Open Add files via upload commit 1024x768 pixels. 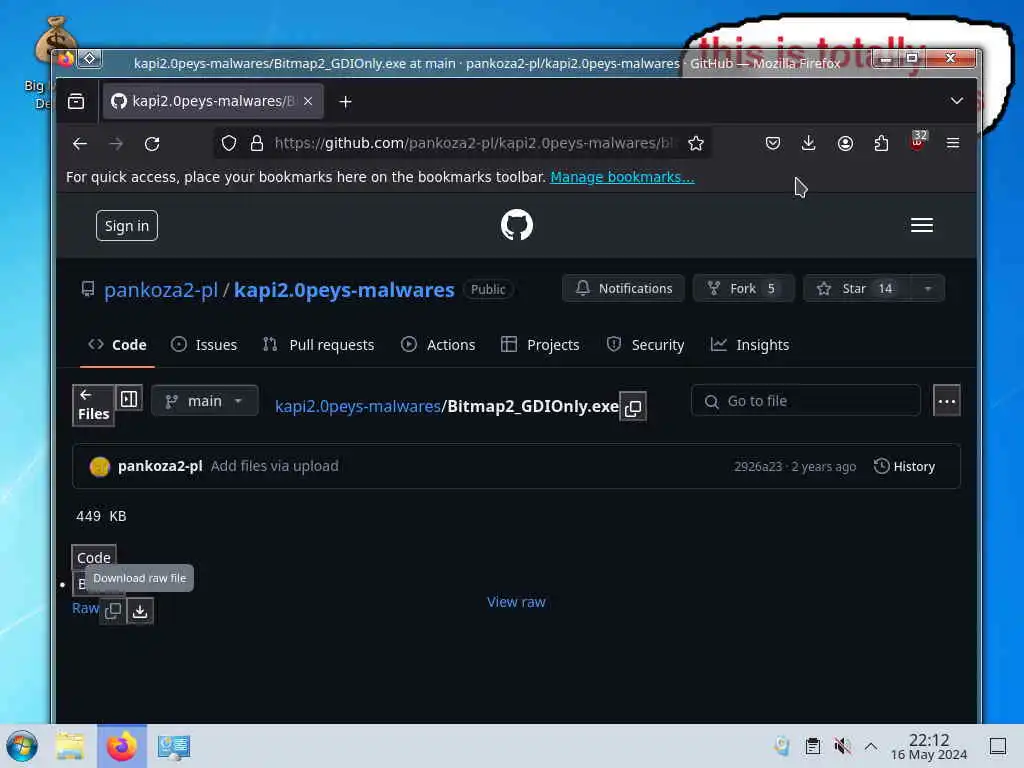tap(274, 466)
